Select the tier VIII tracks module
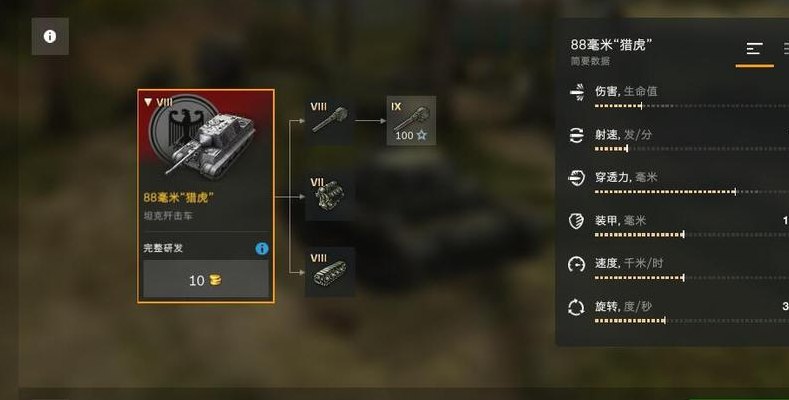 click(330, 272)
